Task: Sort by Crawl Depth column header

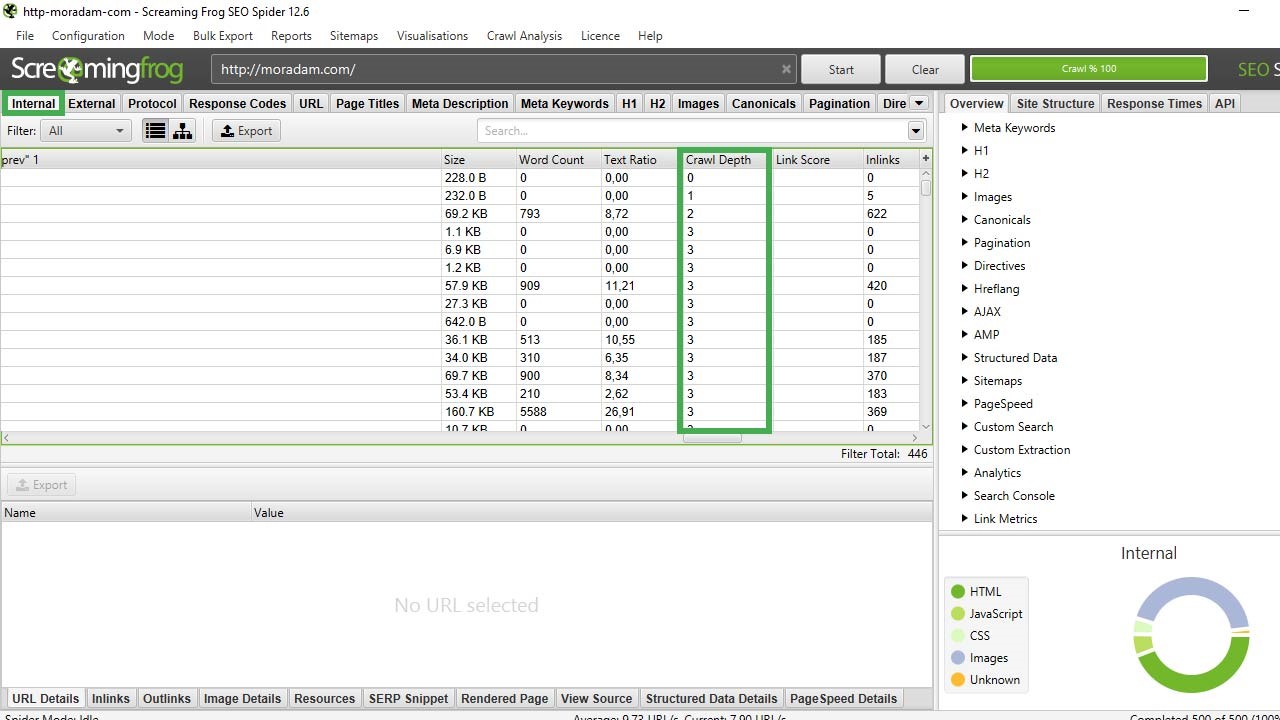Action: (725, 160)
